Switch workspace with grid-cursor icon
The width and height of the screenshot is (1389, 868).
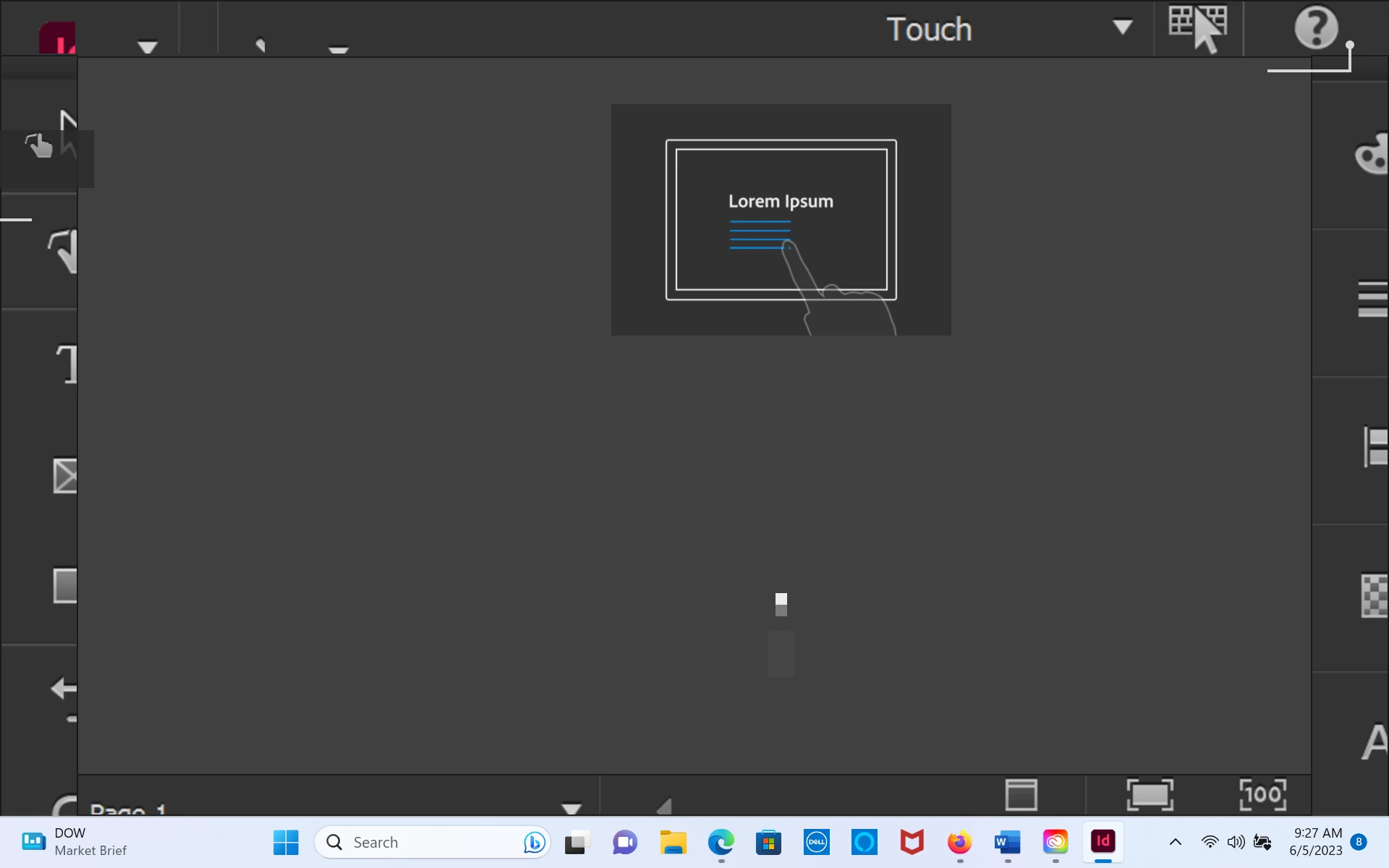click(1198, 29)
